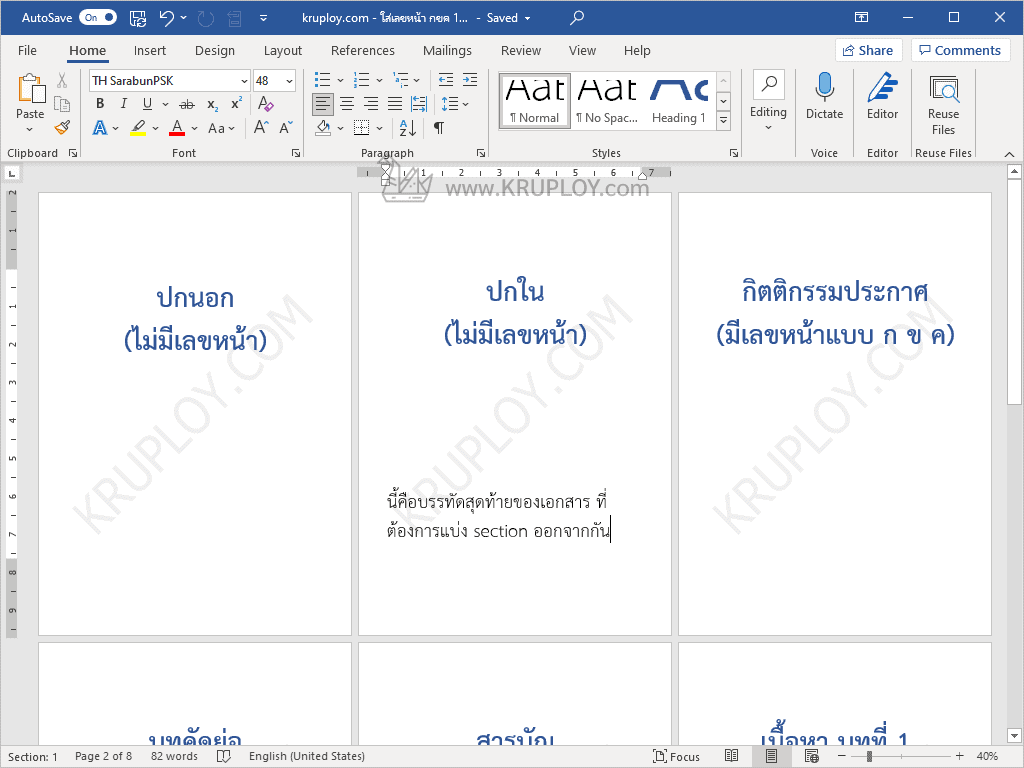This screenshot has width=1024, height=768.
Task: Toggle show/hide paragraph marks
Action: tap(438, 128)
